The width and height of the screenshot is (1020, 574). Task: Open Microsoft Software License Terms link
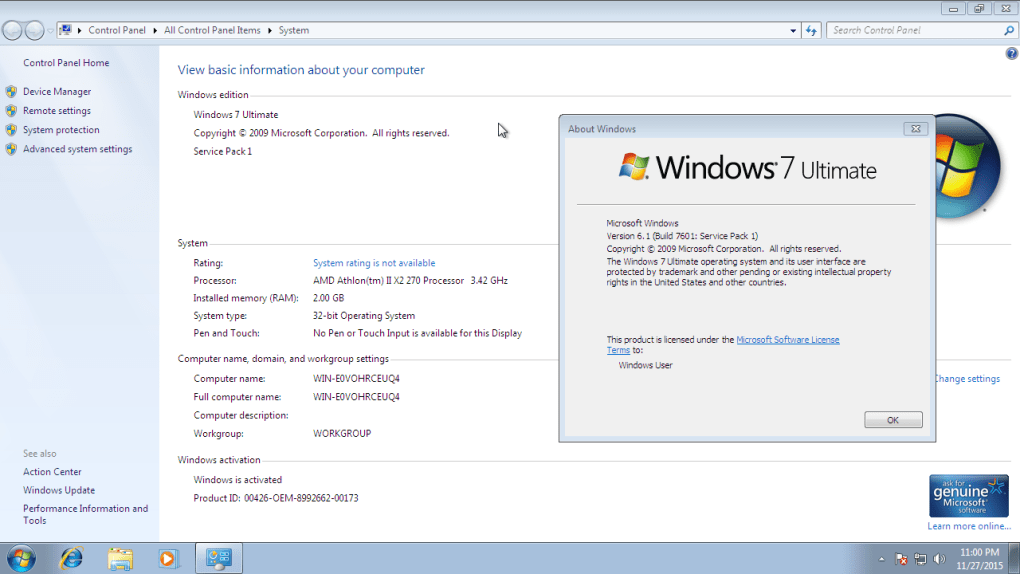point(788,340)
